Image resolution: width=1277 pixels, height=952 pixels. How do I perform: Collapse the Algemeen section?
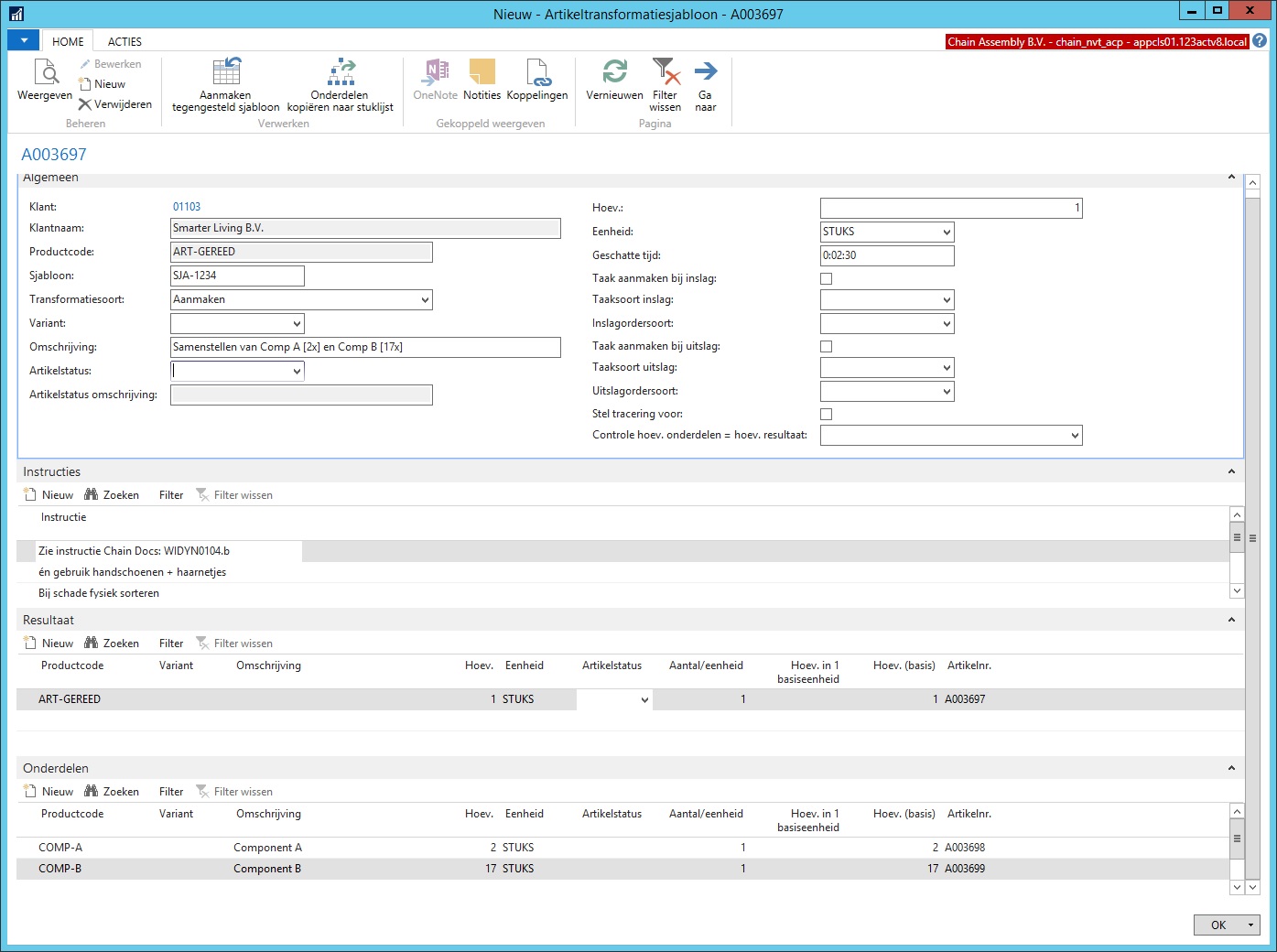pos(1231,177)
